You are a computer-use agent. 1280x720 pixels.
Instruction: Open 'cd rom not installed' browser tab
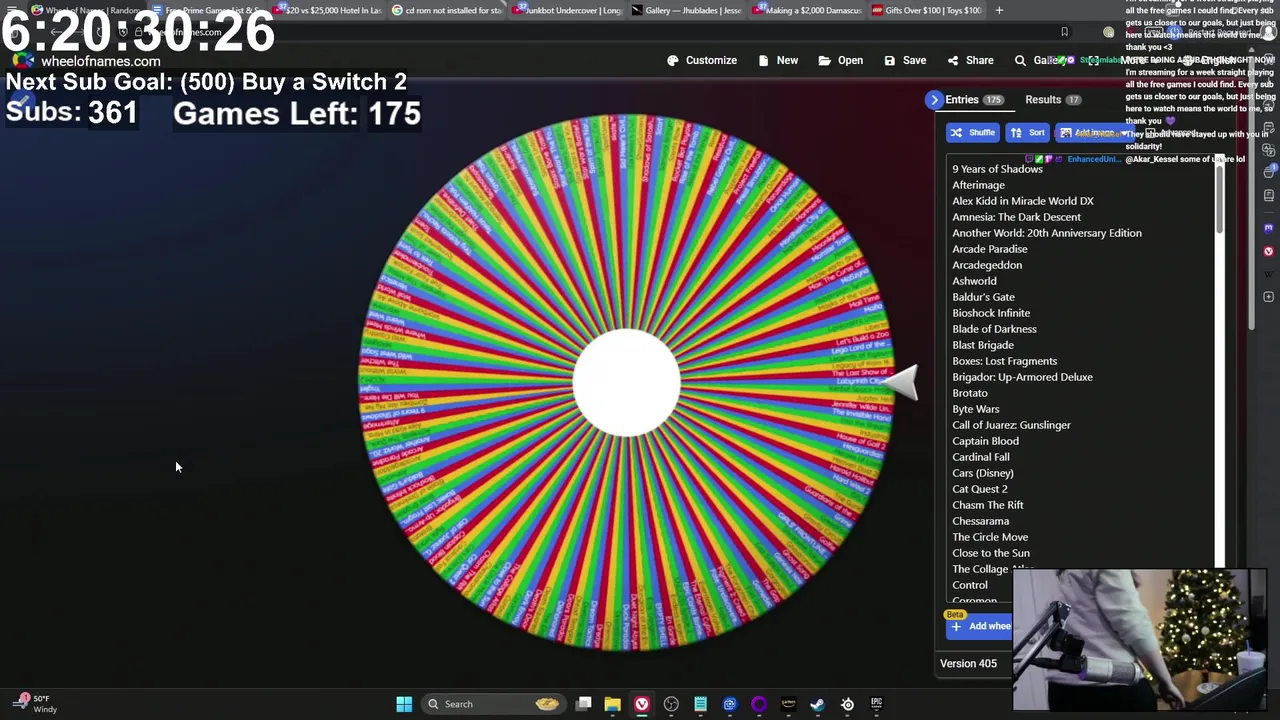click(447, 10)
